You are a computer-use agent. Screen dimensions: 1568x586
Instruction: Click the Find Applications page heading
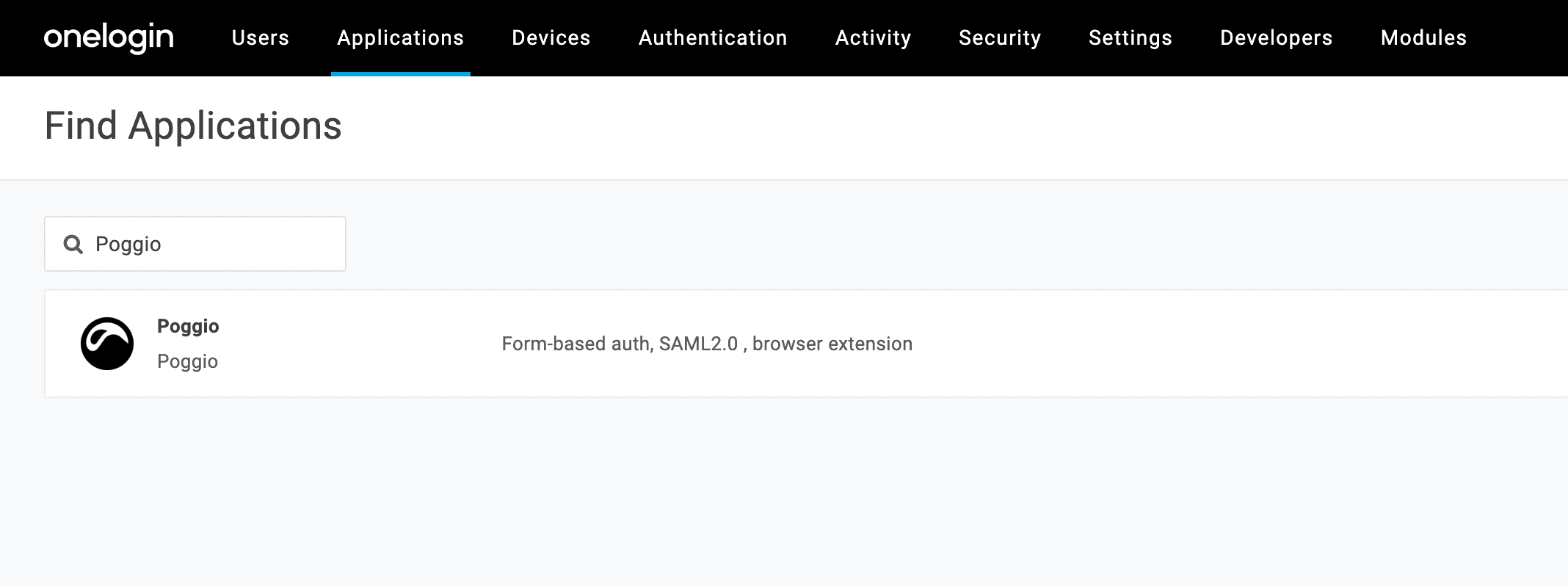click(x=193, y=126)
